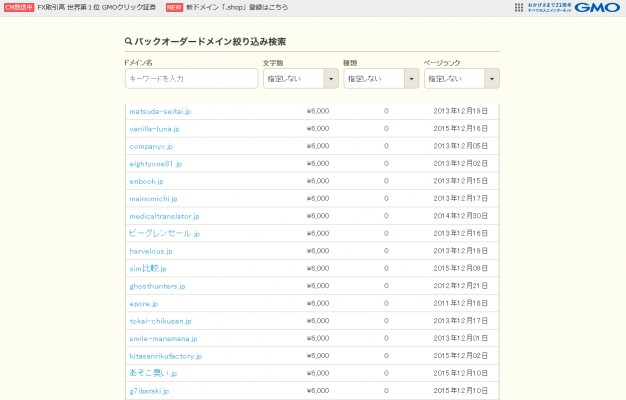Open the smile-manamana.jp domain link
The height and width of the screenshot is (400, 626).
tap(163, 339)
